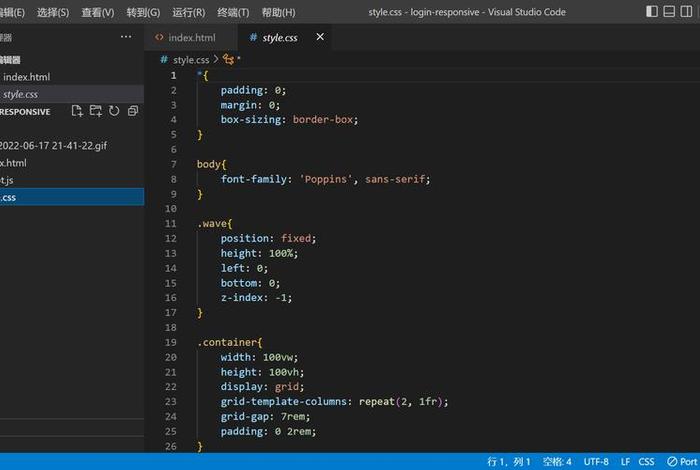The image size is (700, 470).
Task: Click the .container selector on line 19
Action: pos(227,342)
